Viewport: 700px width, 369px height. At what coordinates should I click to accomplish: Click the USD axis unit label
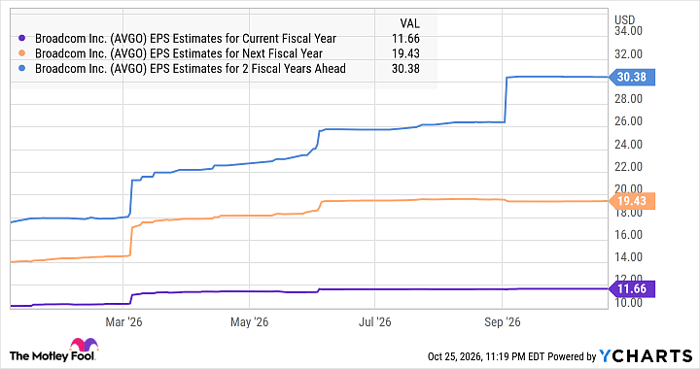pyautogui.click(x=625, y=20)
